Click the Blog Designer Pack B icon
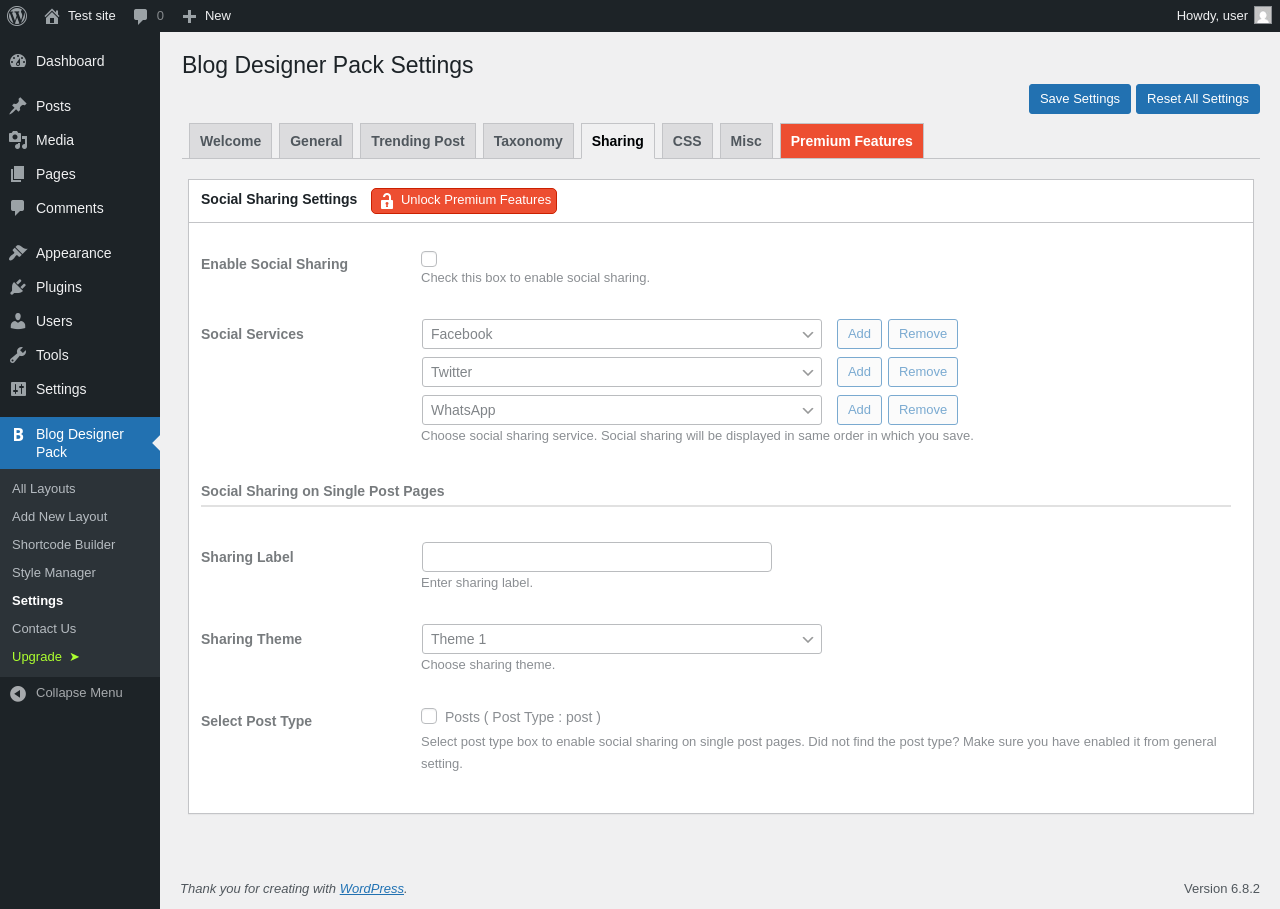 pyautogui.click(x=18, y=435)
